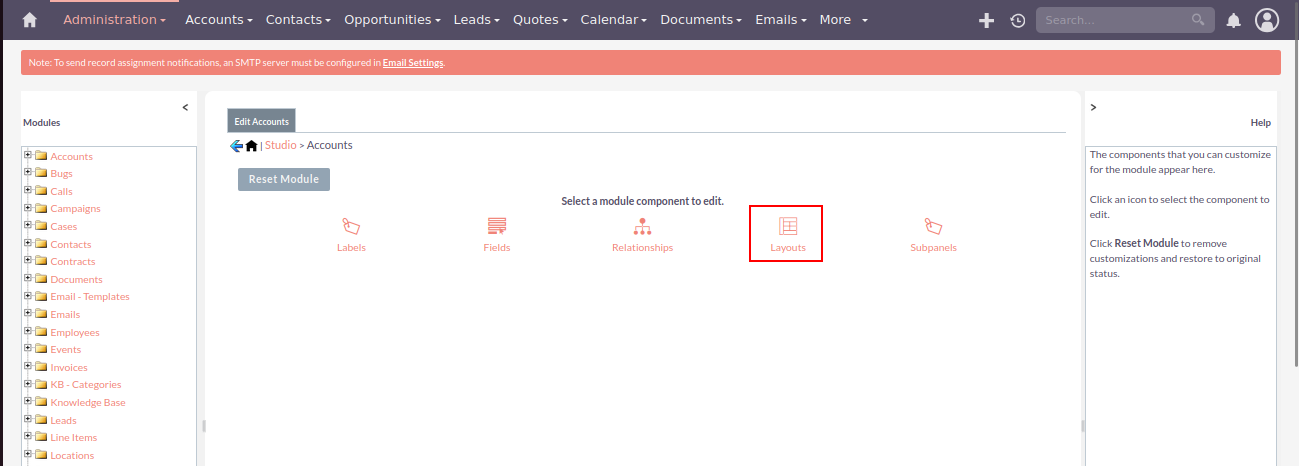1299x466 pixels.
Task: Open the Subpanels component icon
Action: [933, 227]
